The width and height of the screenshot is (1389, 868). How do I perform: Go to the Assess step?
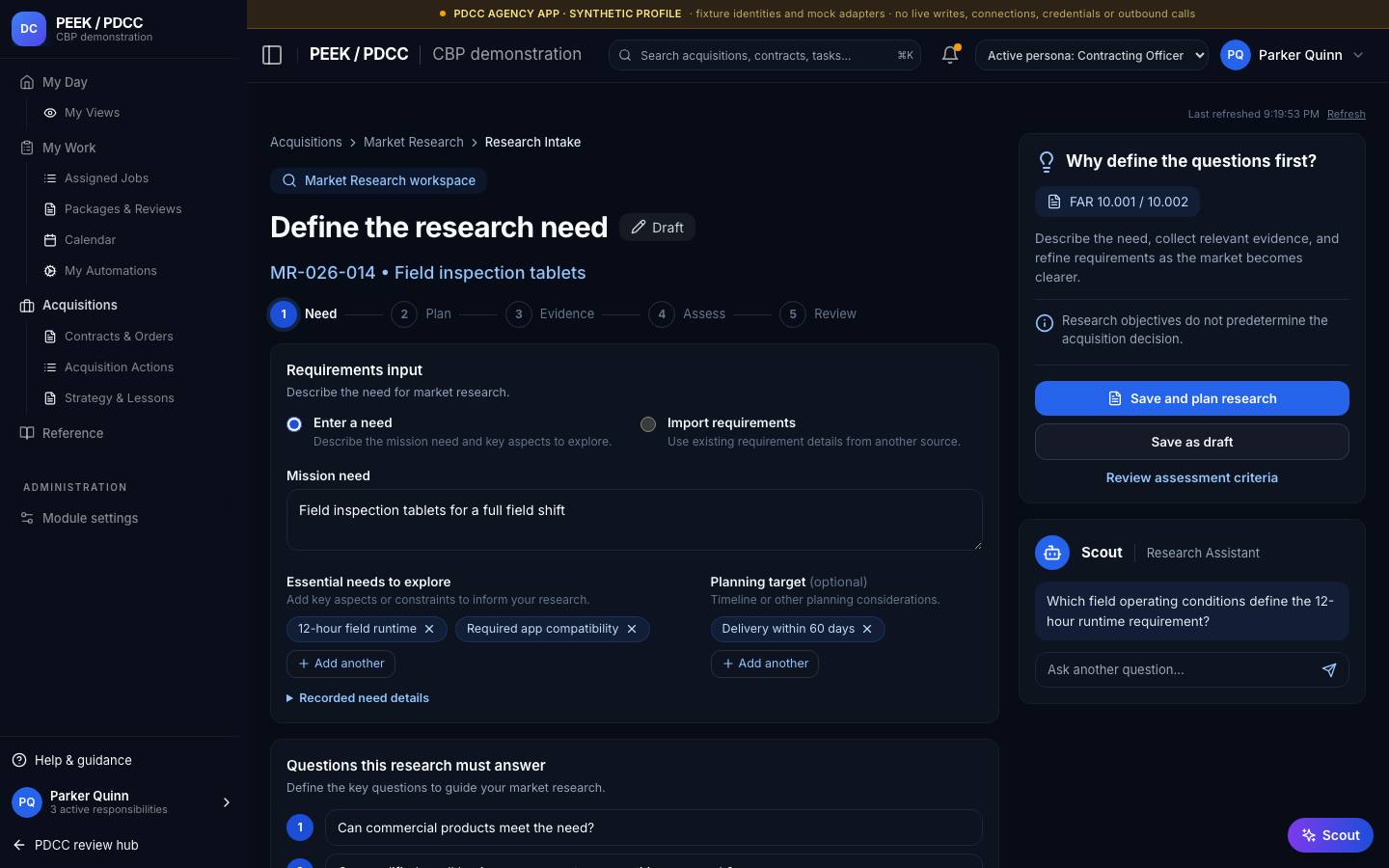click(x=688, y=313)
